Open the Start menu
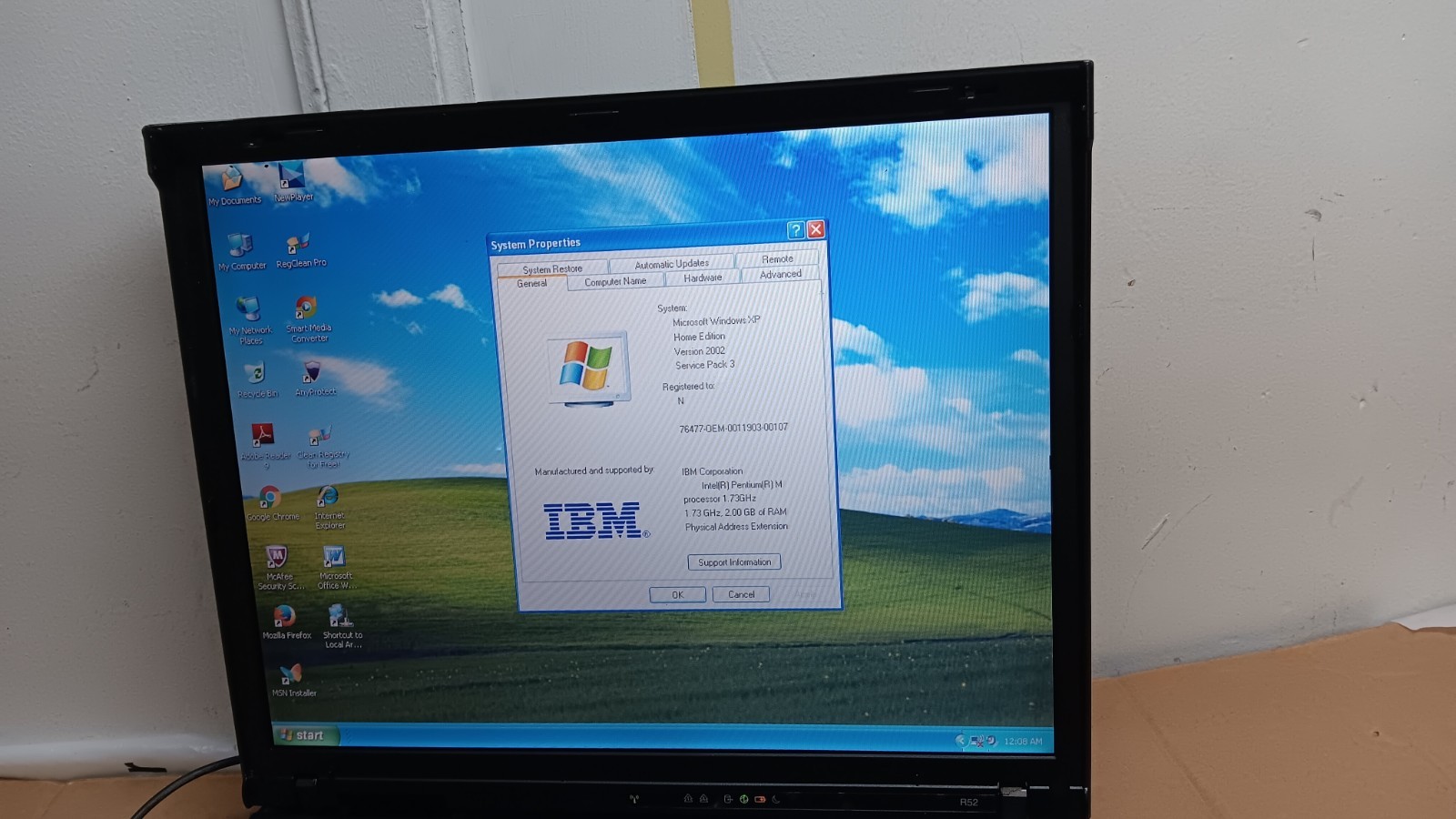This screenshot has height=819, width=1456. [305, 735]
